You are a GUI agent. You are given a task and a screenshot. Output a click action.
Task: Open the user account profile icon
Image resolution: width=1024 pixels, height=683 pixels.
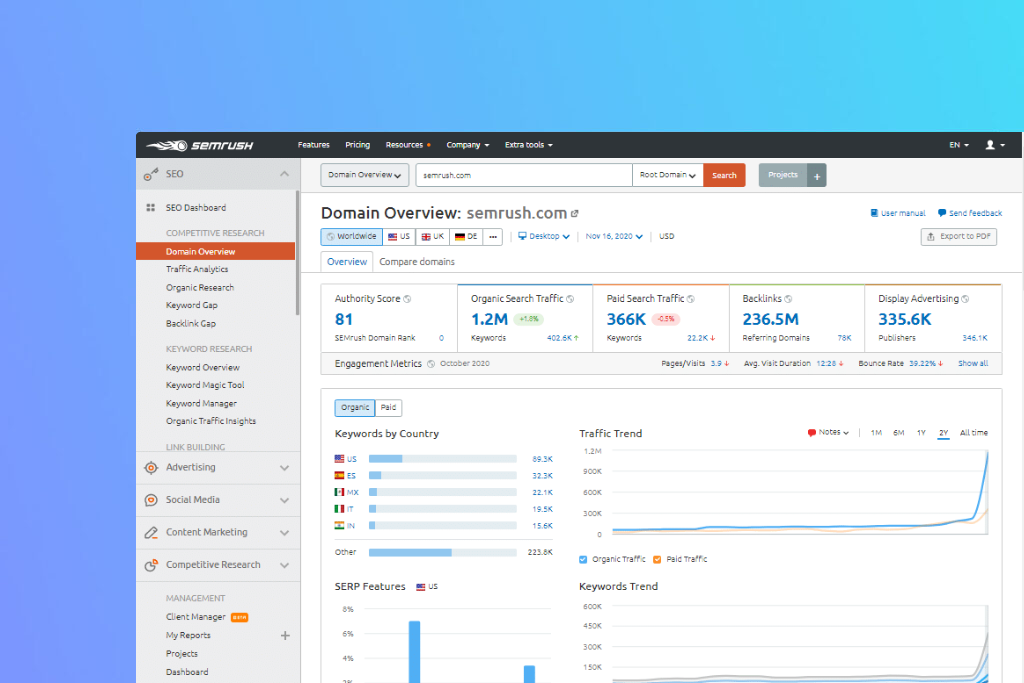click(x=990, y=145)
